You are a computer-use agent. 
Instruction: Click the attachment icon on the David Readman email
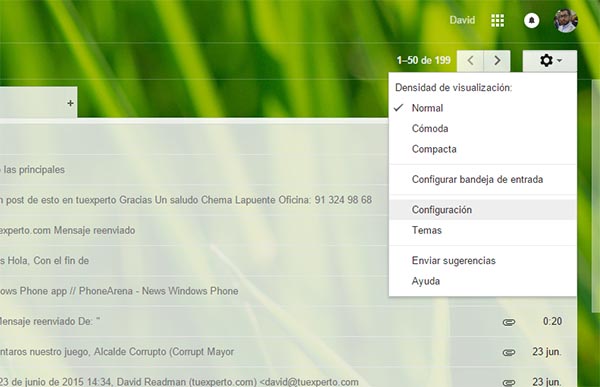509,382
